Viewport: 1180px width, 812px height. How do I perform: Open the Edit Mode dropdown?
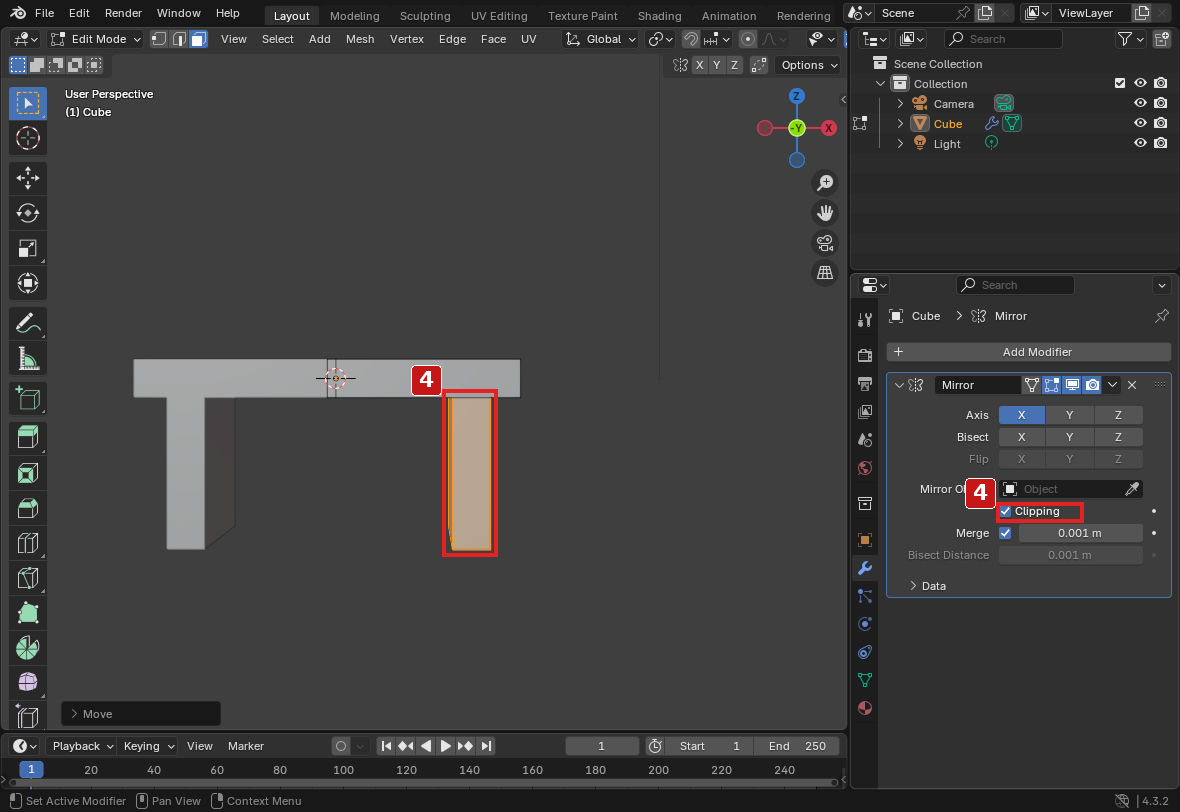point(96,39)
